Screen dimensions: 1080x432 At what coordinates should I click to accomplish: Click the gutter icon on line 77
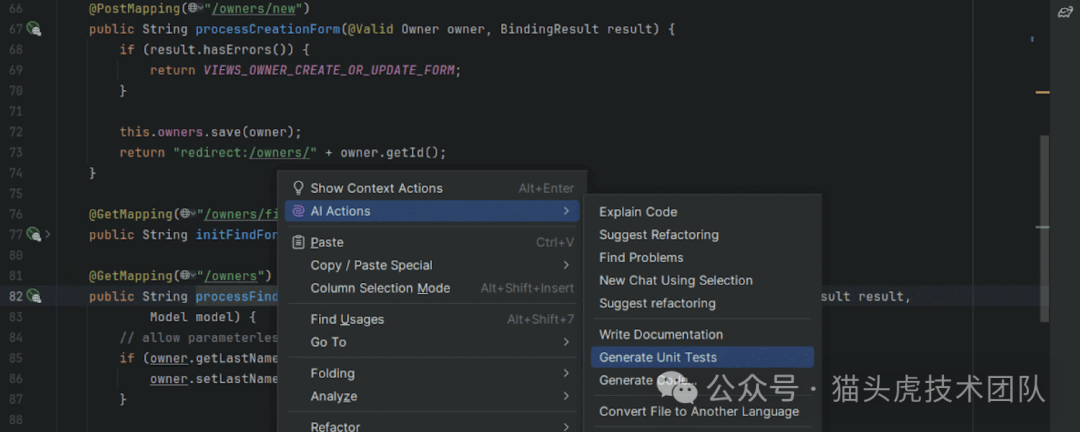tap(34, 235)
